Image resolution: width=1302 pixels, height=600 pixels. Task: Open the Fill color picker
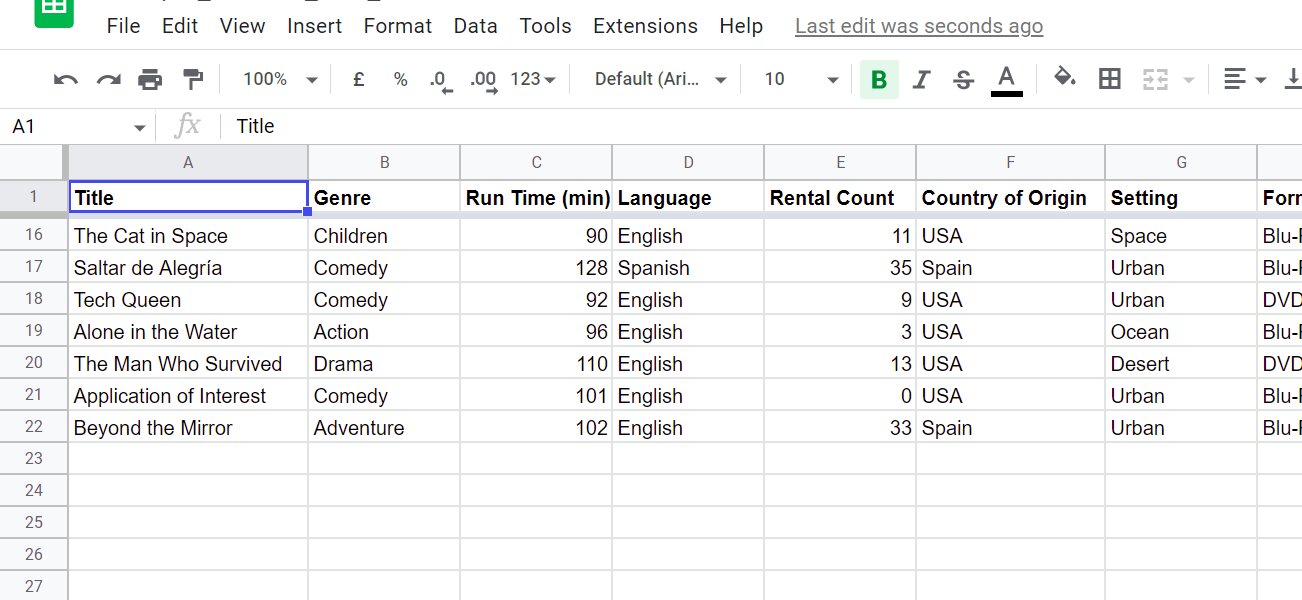tap(1066, 78)
